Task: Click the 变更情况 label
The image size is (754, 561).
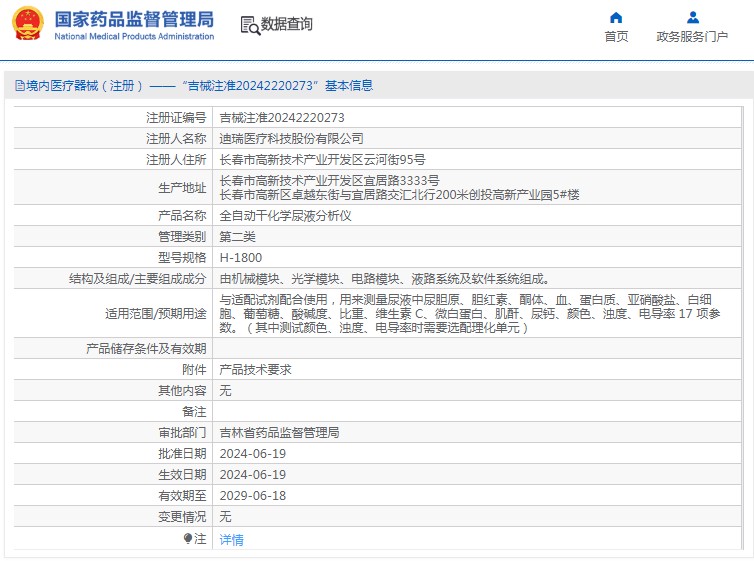Action: [182, 517]
